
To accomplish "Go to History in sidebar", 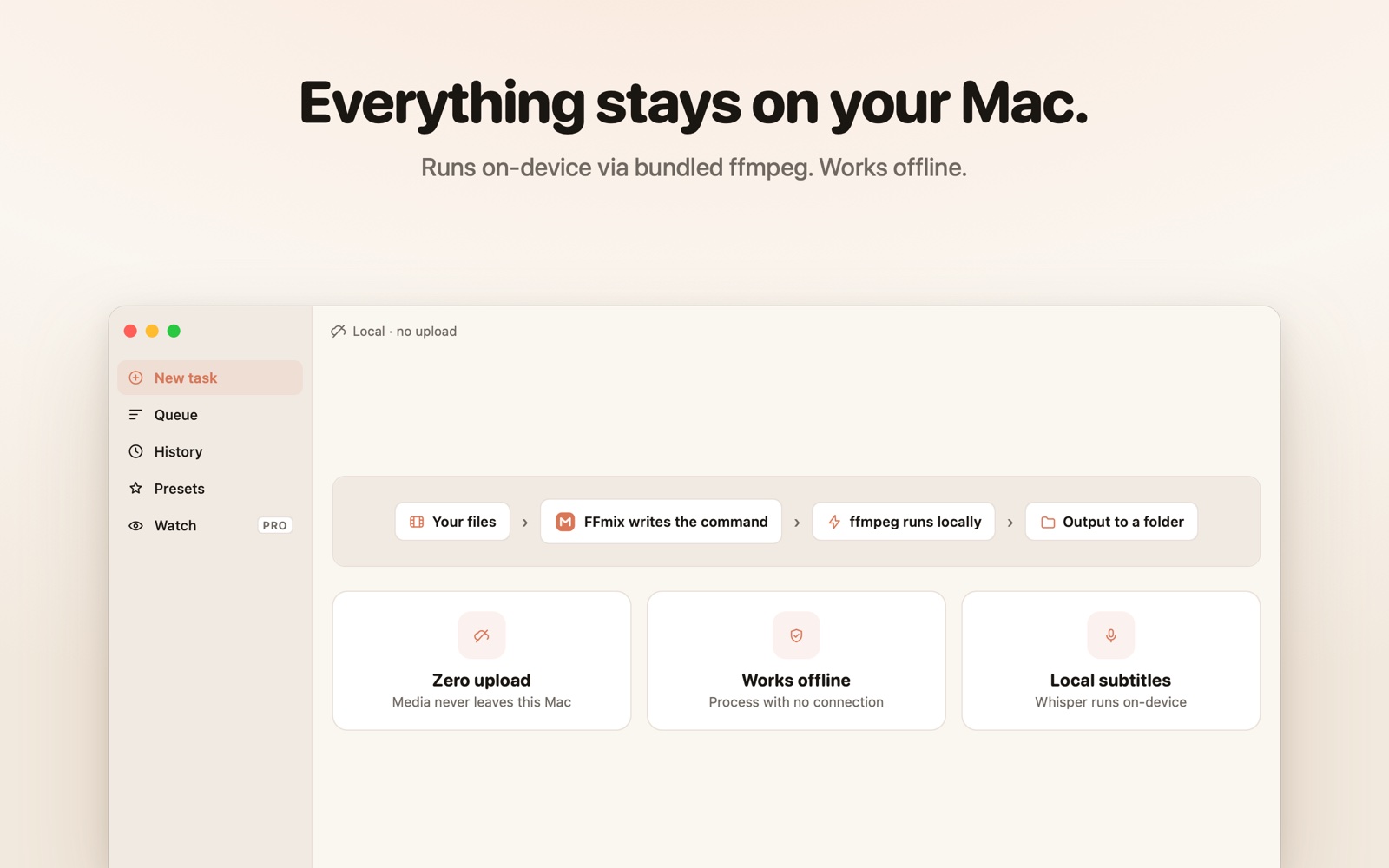I will 210,451.
